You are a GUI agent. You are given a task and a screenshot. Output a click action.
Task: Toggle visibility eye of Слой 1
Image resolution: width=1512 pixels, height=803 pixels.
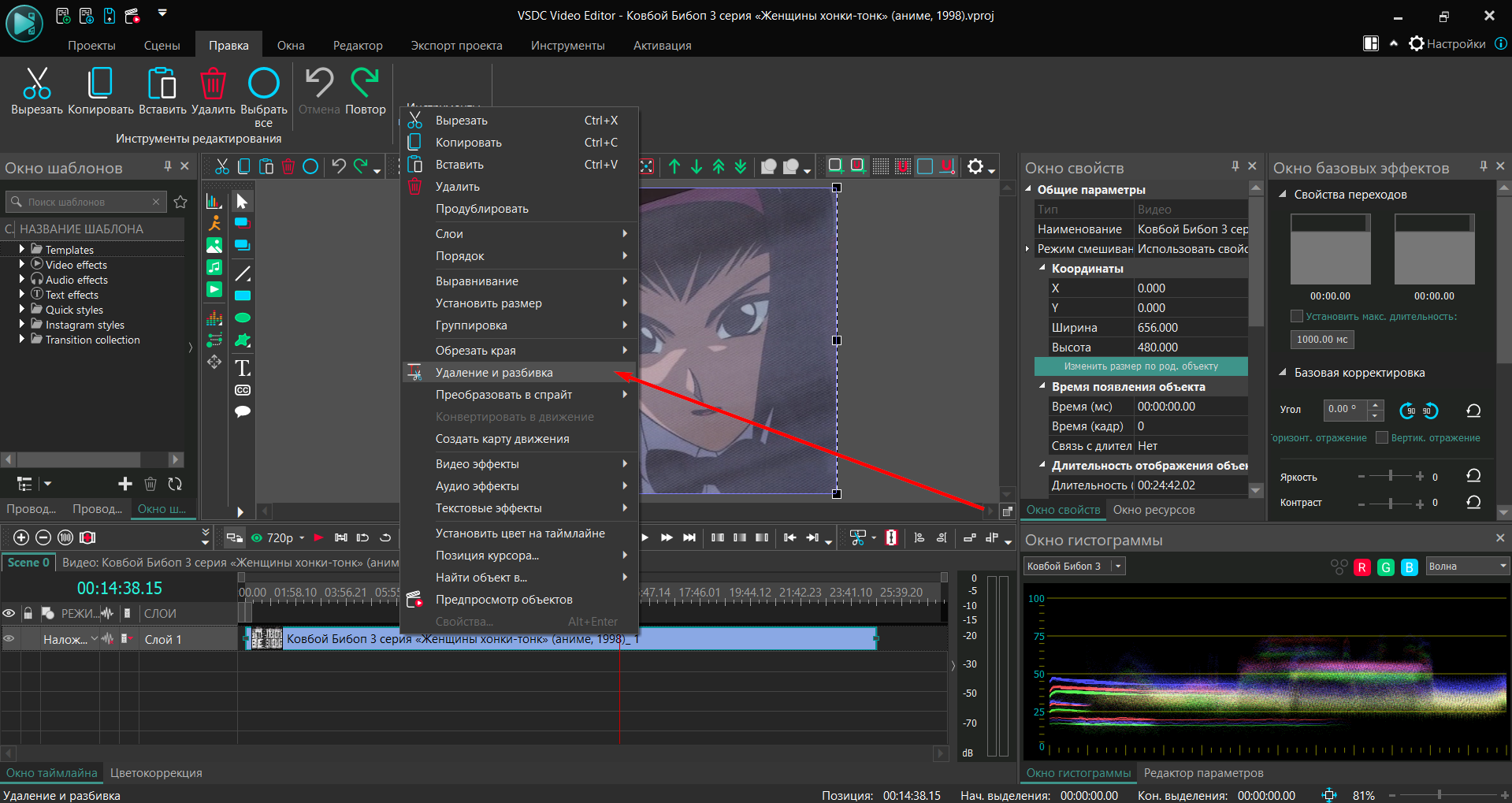click(9, 639)
